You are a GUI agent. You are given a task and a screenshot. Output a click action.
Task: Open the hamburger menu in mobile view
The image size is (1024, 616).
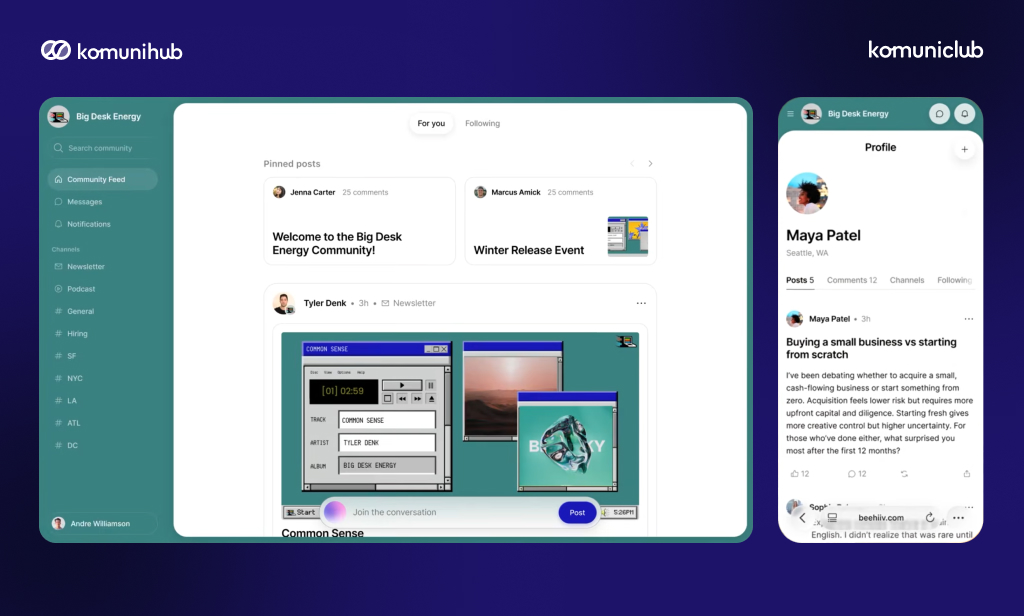(x=790, y=114)
